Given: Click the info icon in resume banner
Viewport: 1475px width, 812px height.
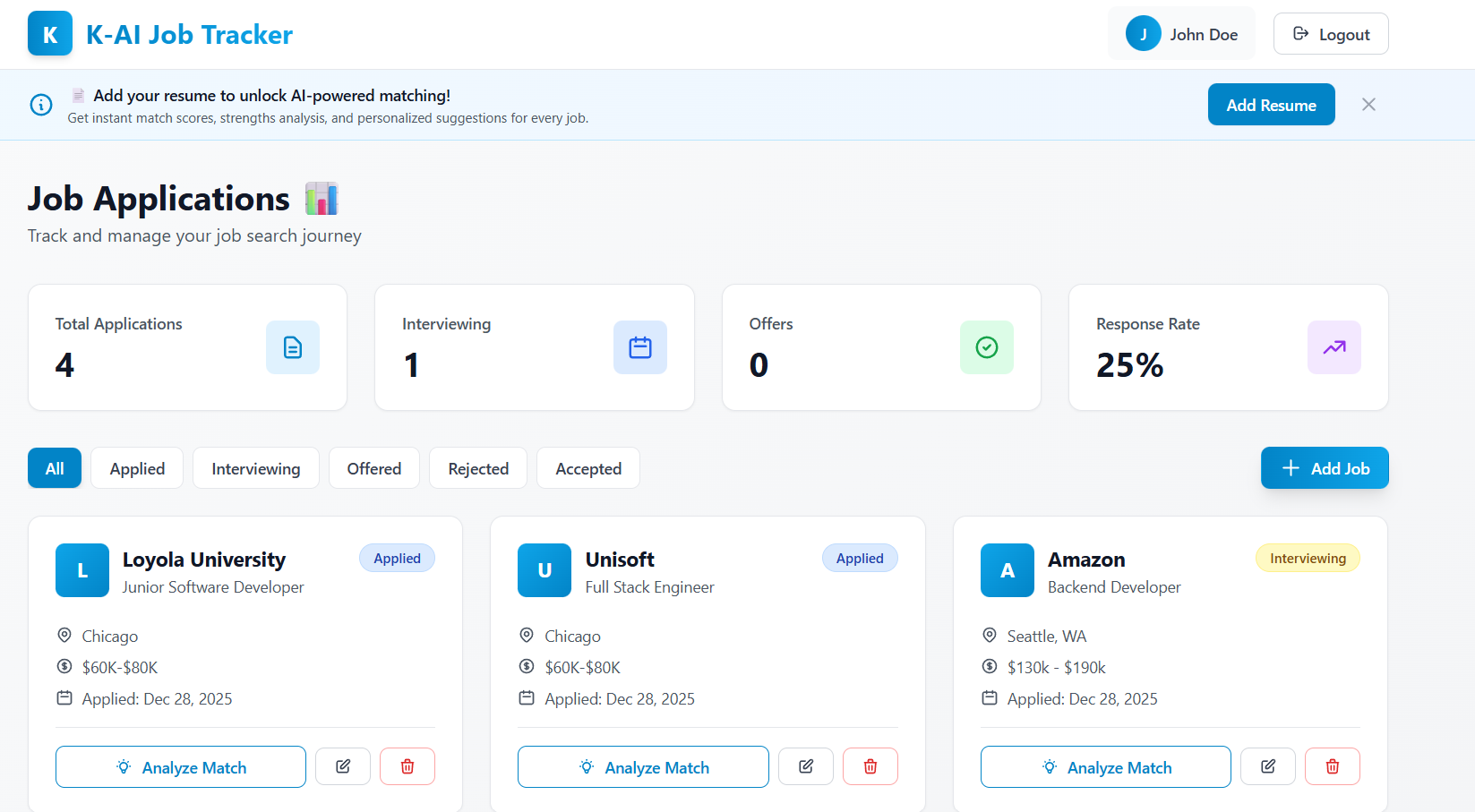Looking at the screenshot, I should tap(41, 105).
